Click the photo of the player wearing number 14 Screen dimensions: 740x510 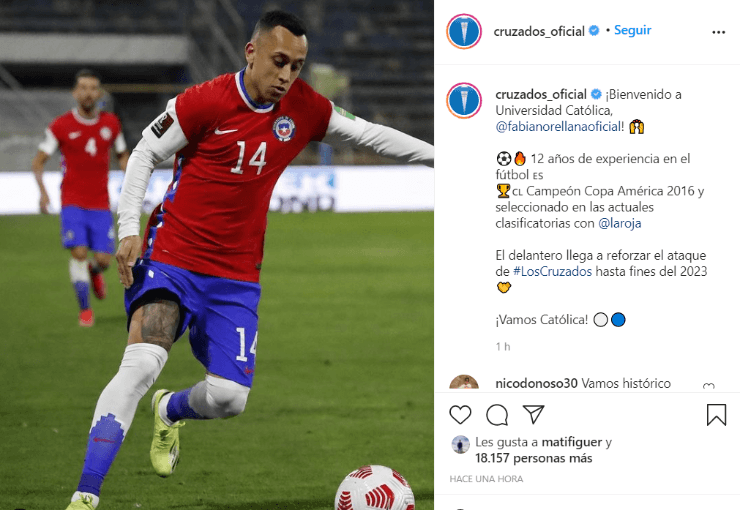pos(217,255)
